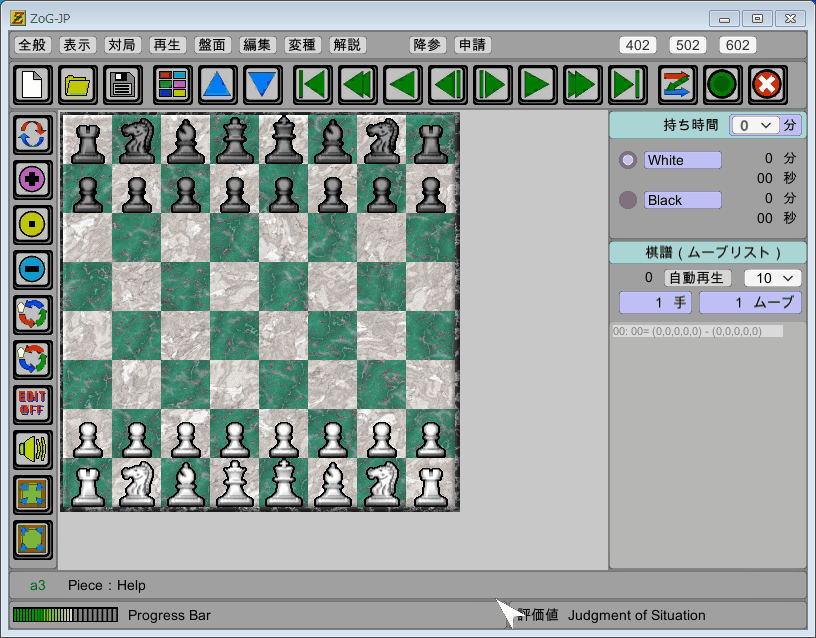The height and width of the screenshot is (638, 816).
Task: Open the colored grid board icon
Action: pos(172,84)
